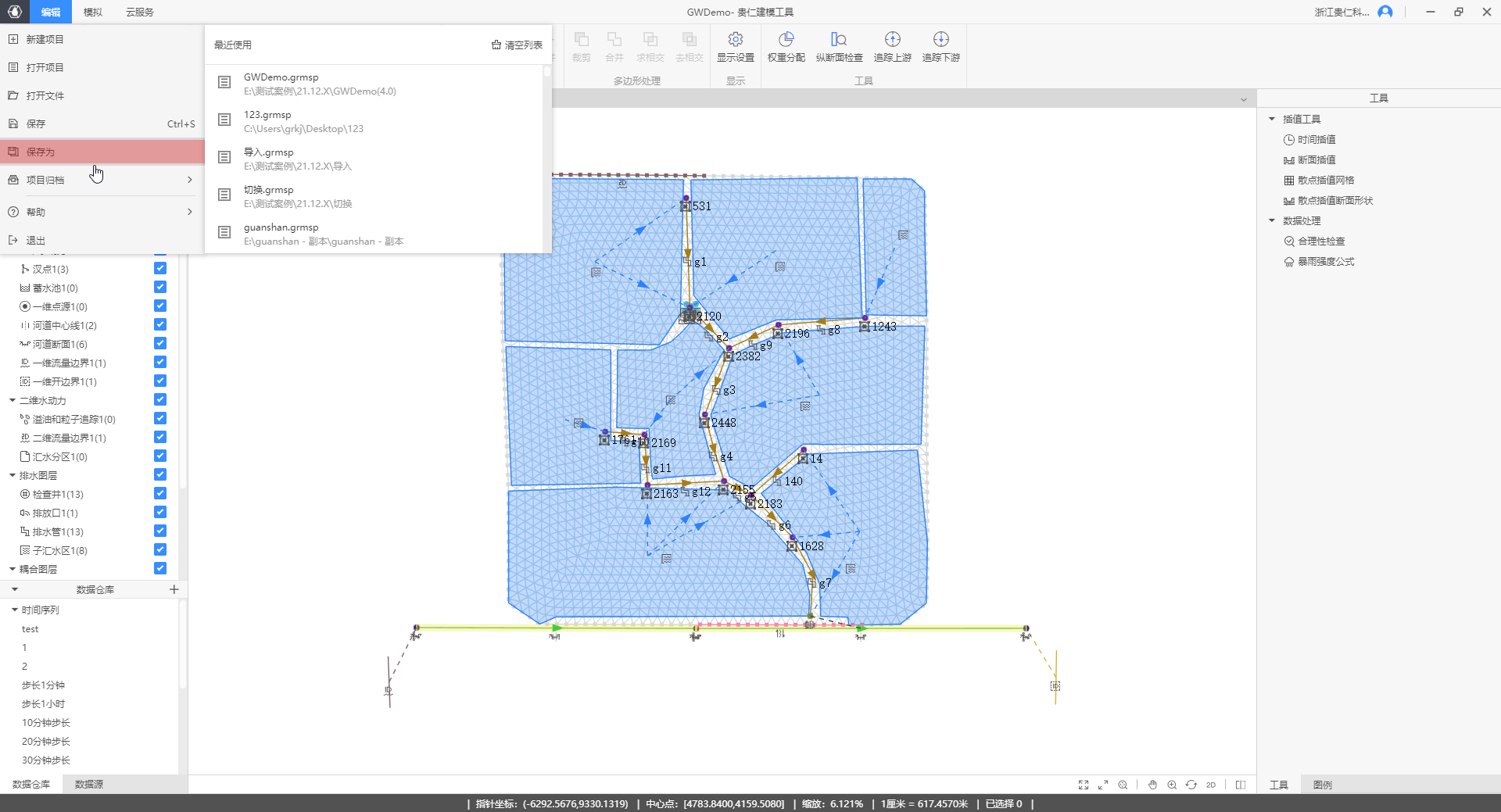Toggle visibility checkbox for 河道中心线1(2)
1501x812 pixels.
point(160,324)
